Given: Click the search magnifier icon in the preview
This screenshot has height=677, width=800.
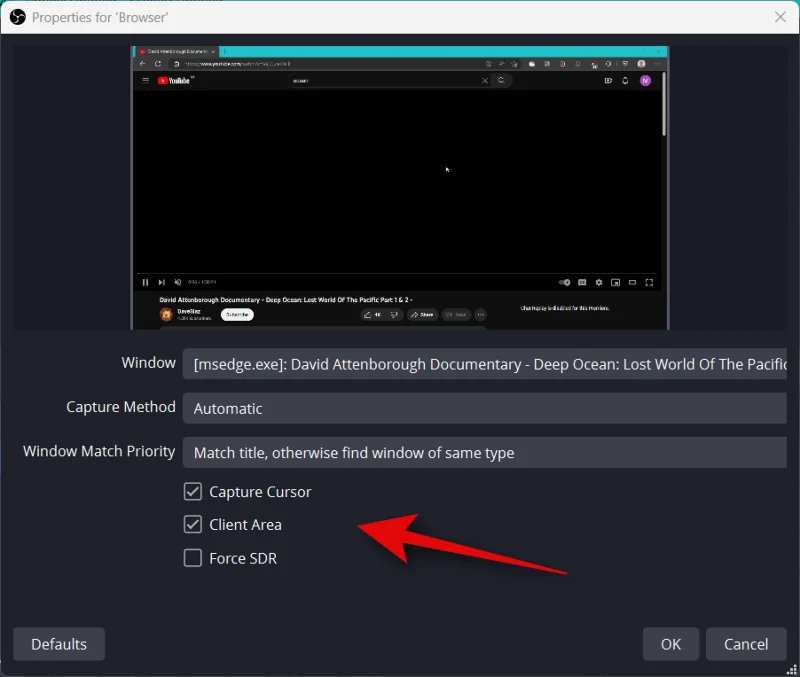Looking at the screenshot, I should (x=502, y=80).
